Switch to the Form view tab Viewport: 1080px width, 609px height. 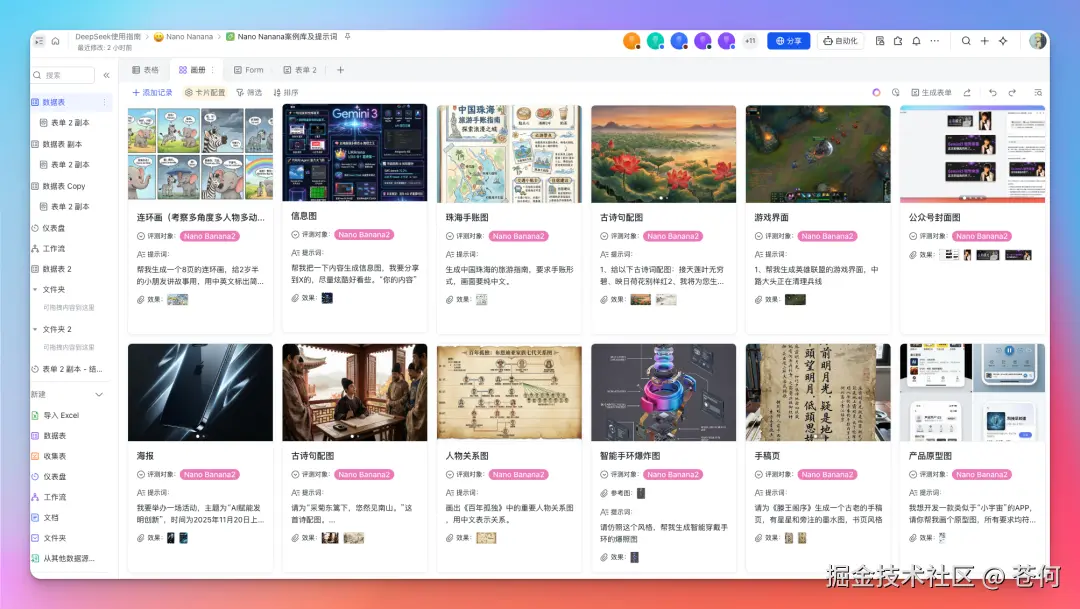(x=249, y=70)
